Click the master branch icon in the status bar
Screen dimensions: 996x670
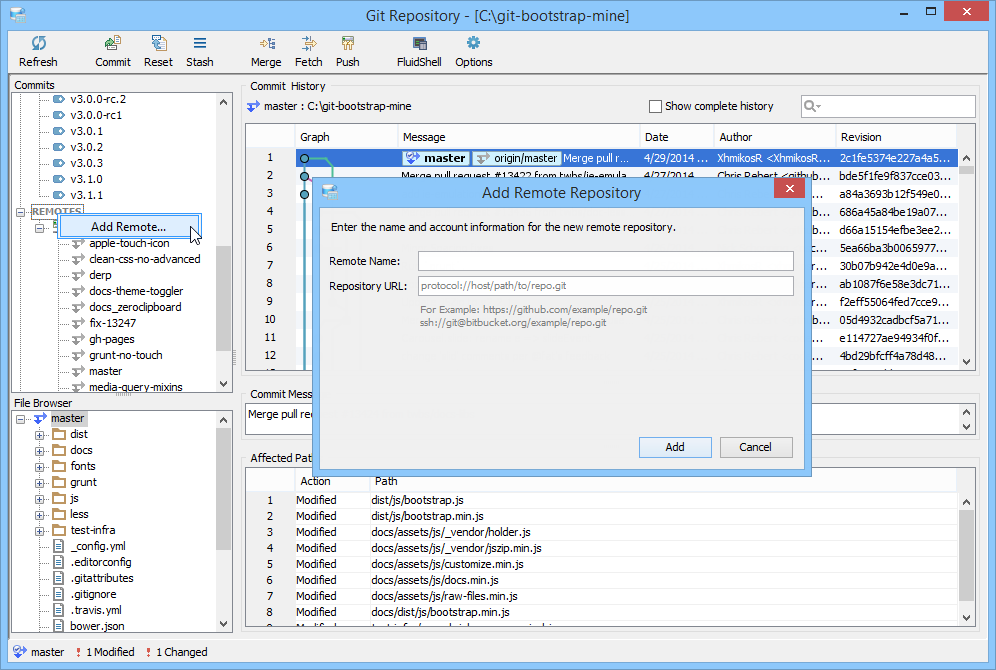[x=20, y=652]
